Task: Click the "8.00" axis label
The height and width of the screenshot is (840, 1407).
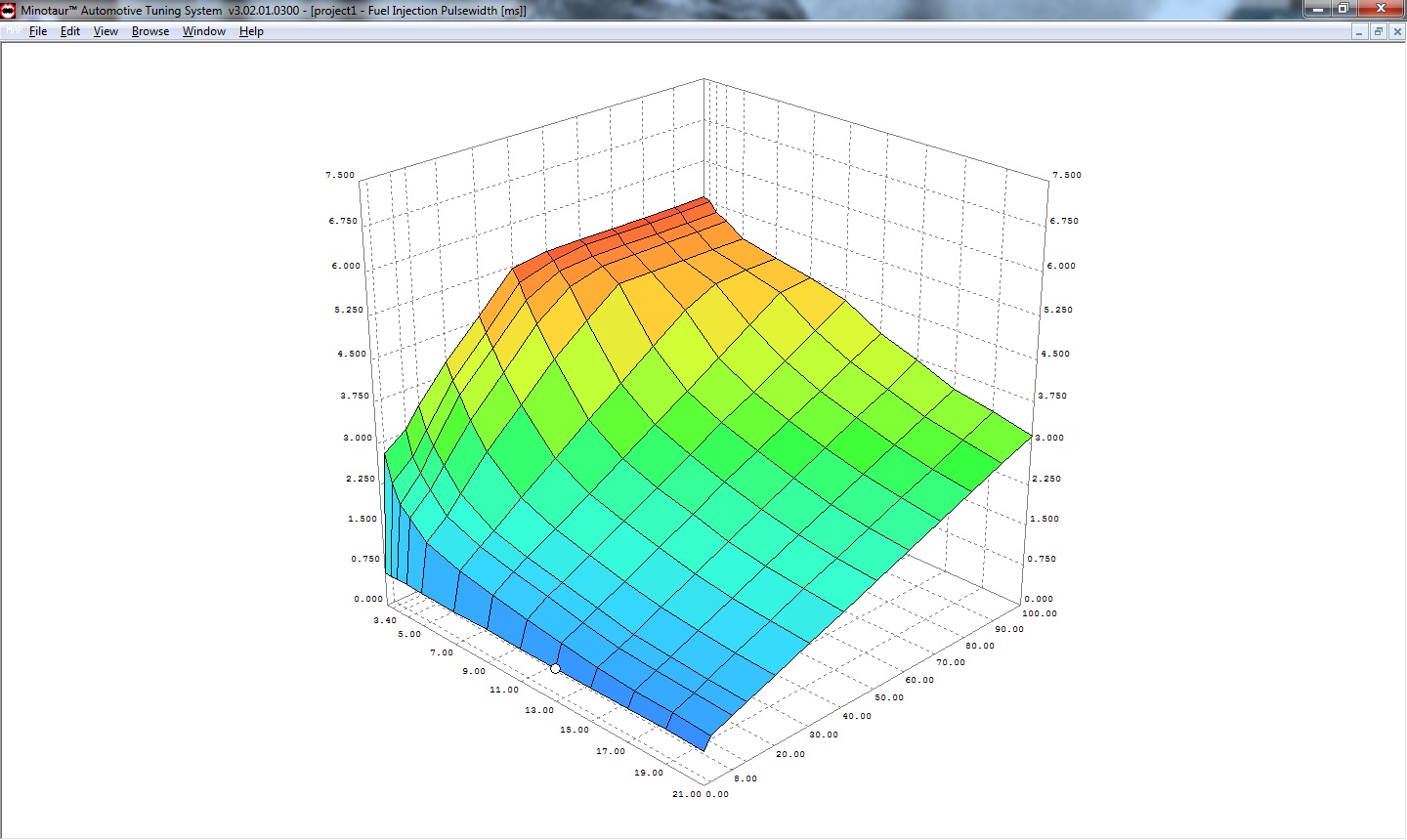Action: coord(746,778)
